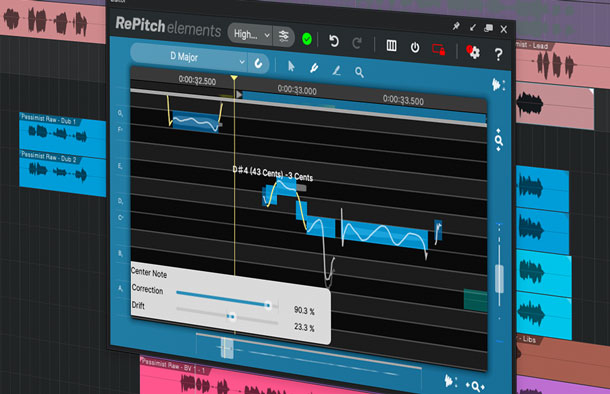
Task: Toggle the columns panel layout icon
Action: pyautogui.click(x=391, y=46)
